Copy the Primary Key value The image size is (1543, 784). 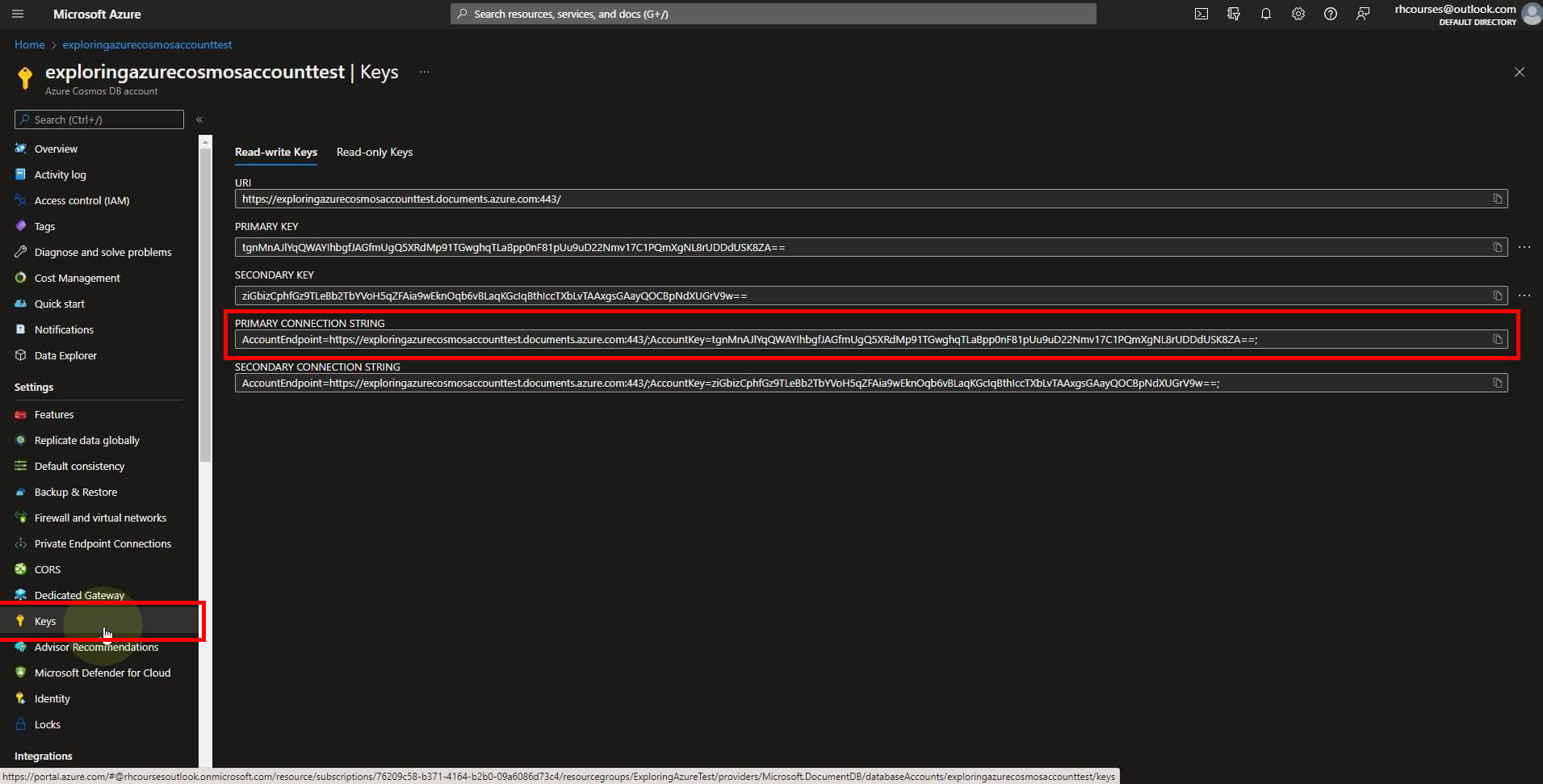[1498, 247]
